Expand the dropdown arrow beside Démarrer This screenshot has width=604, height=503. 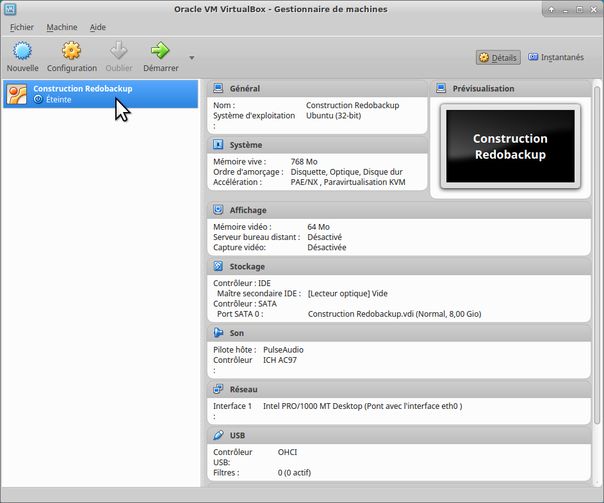point(192,58)
